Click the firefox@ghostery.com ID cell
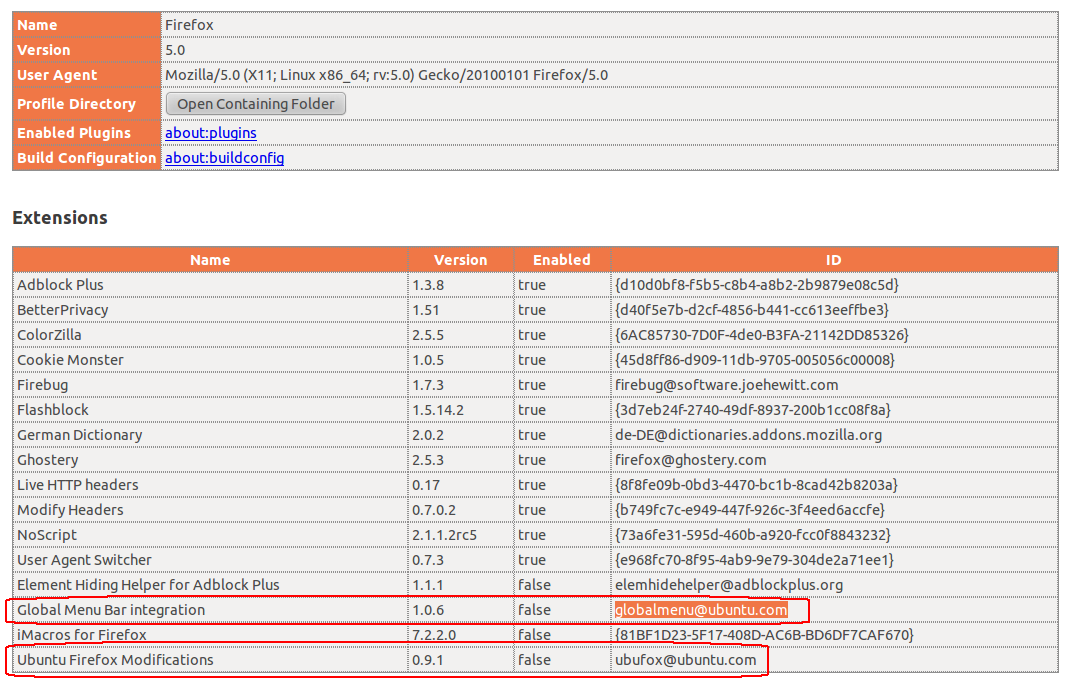 690,460
